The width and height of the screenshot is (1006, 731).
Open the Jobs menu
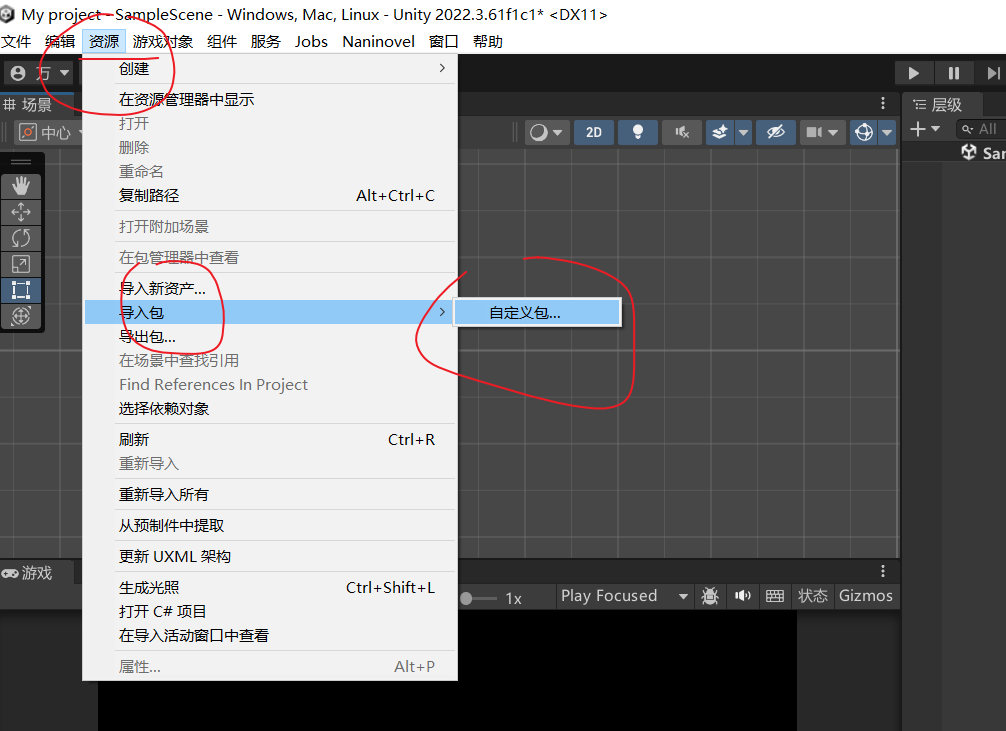311,42
